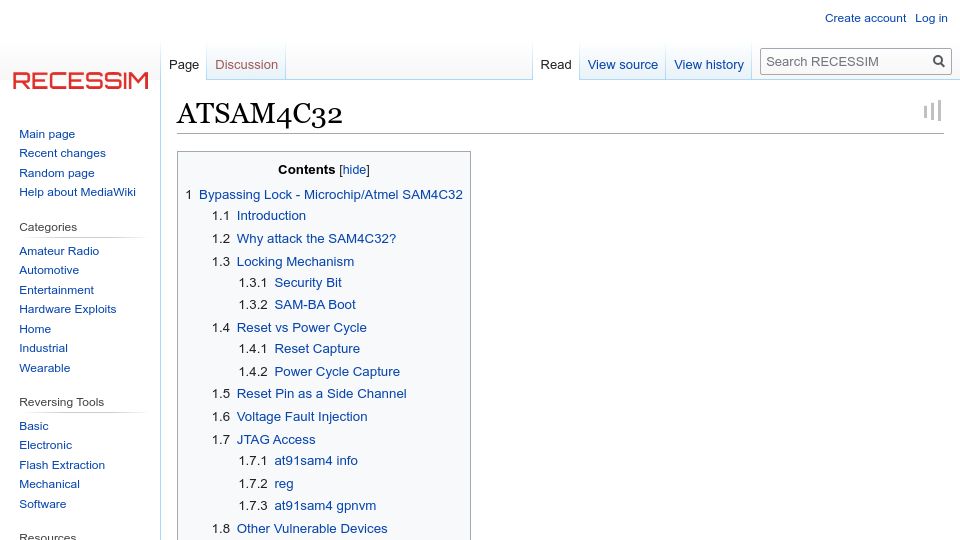Screen dimensions: 960x540
Task: Jump to Power Cycle Capture subsection
Action: 337,372
